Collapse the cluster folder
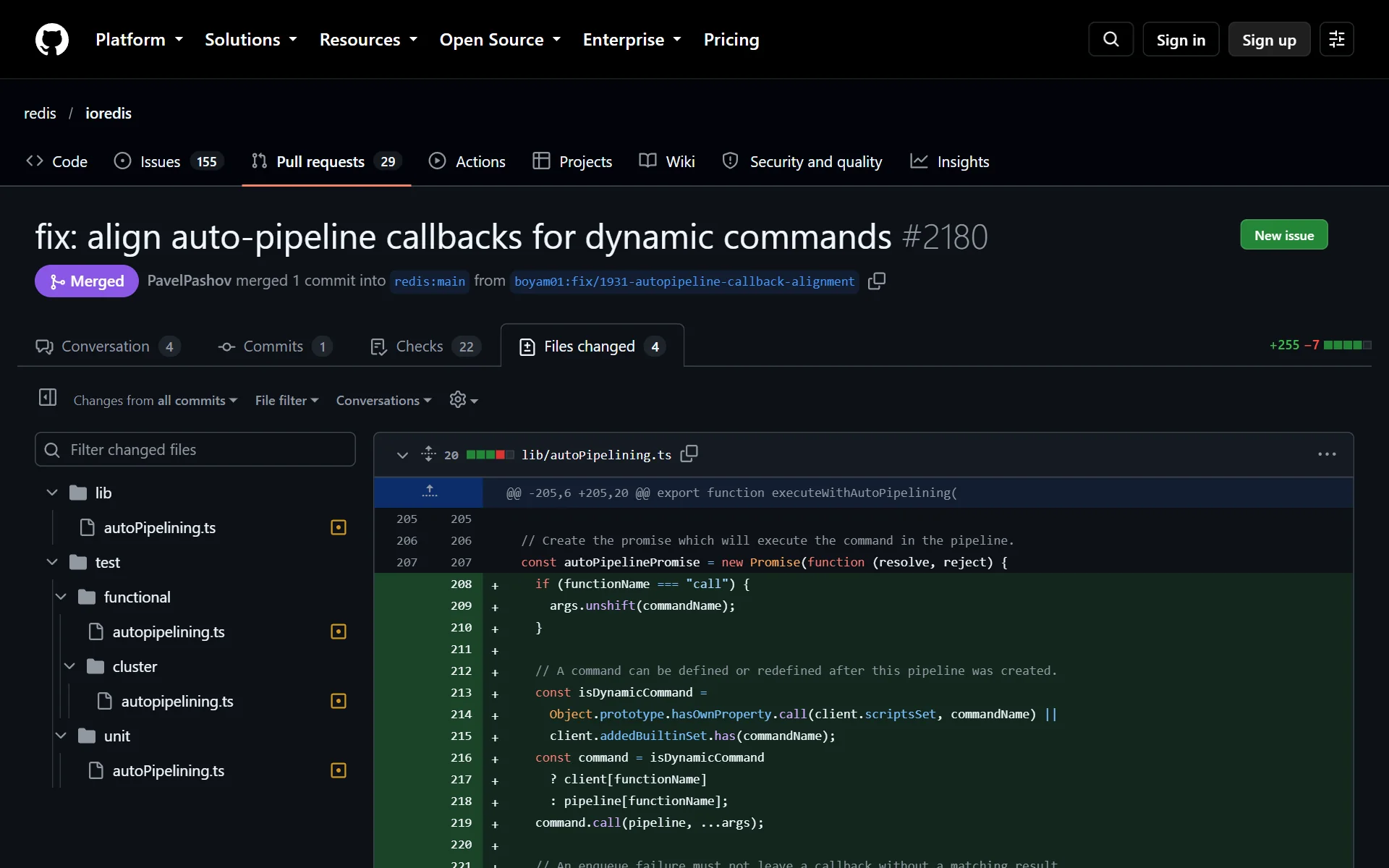 pos(69,666)
